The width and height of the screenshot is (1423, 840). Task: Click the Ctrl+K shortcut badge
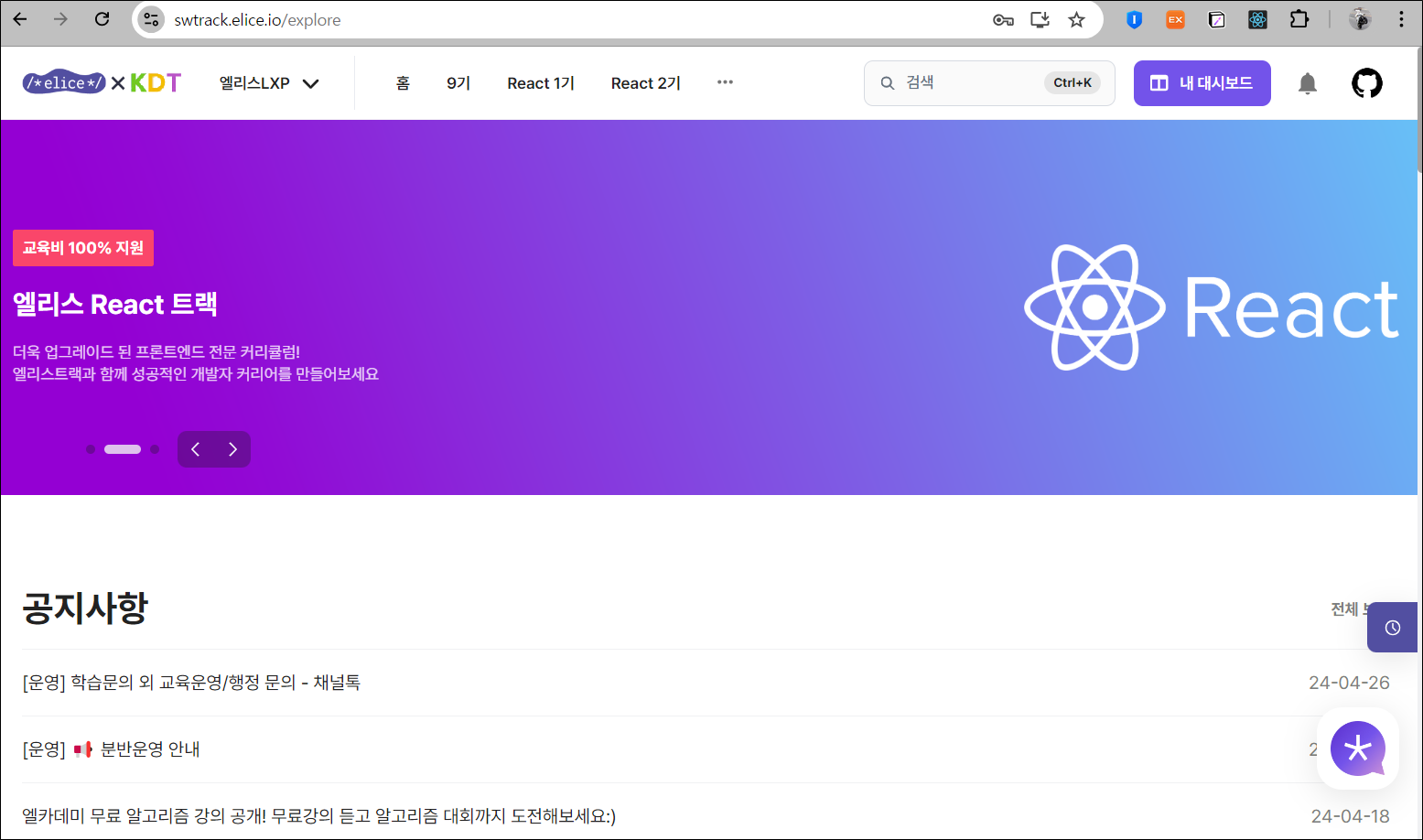(x=1073, y=83)
